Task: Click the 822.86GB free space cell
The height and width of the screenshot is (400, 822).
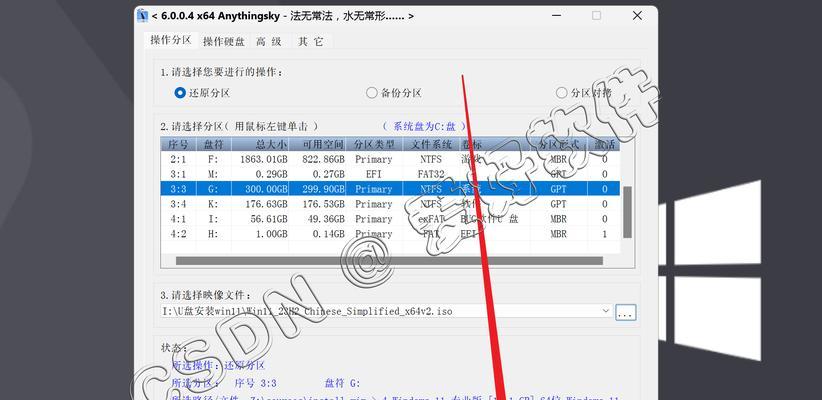Action: 321,159
